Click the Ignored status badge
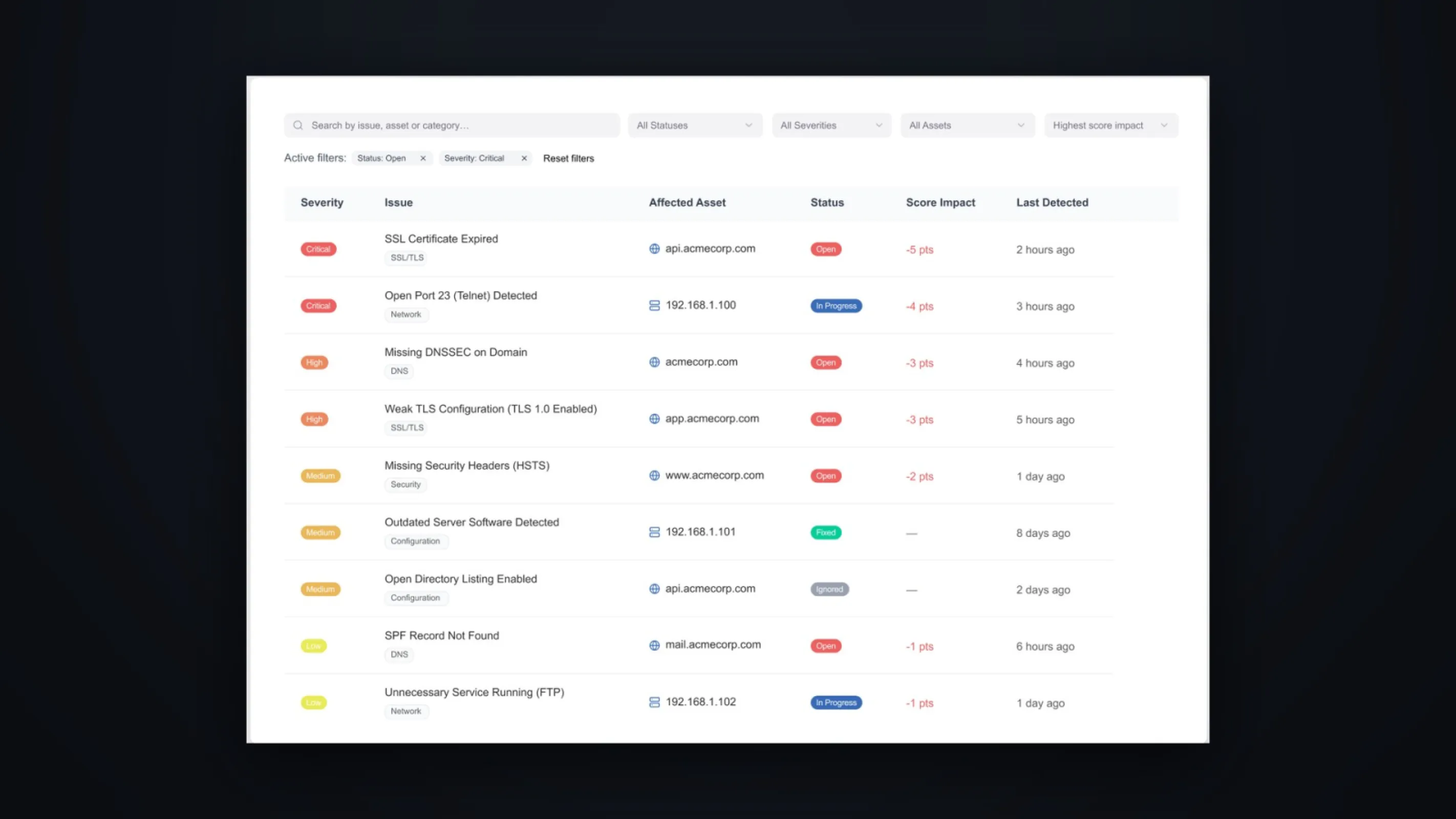Screen dimensions: 1456x819 pos(829,589)
